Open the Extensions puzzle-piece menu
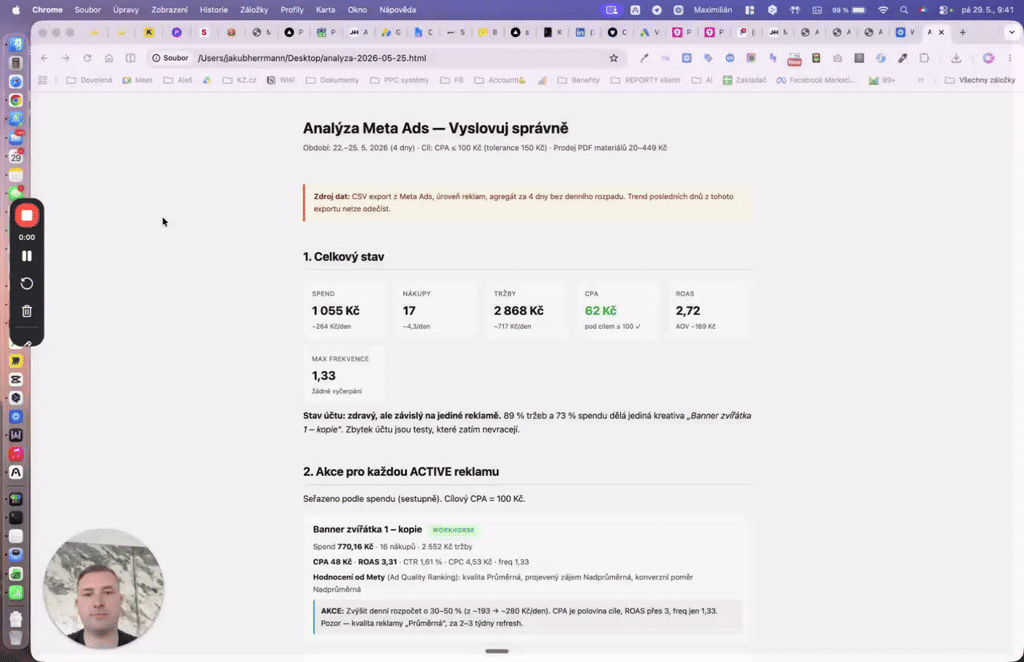Viewport: 1024px width, 662px height. pos(924,58)
